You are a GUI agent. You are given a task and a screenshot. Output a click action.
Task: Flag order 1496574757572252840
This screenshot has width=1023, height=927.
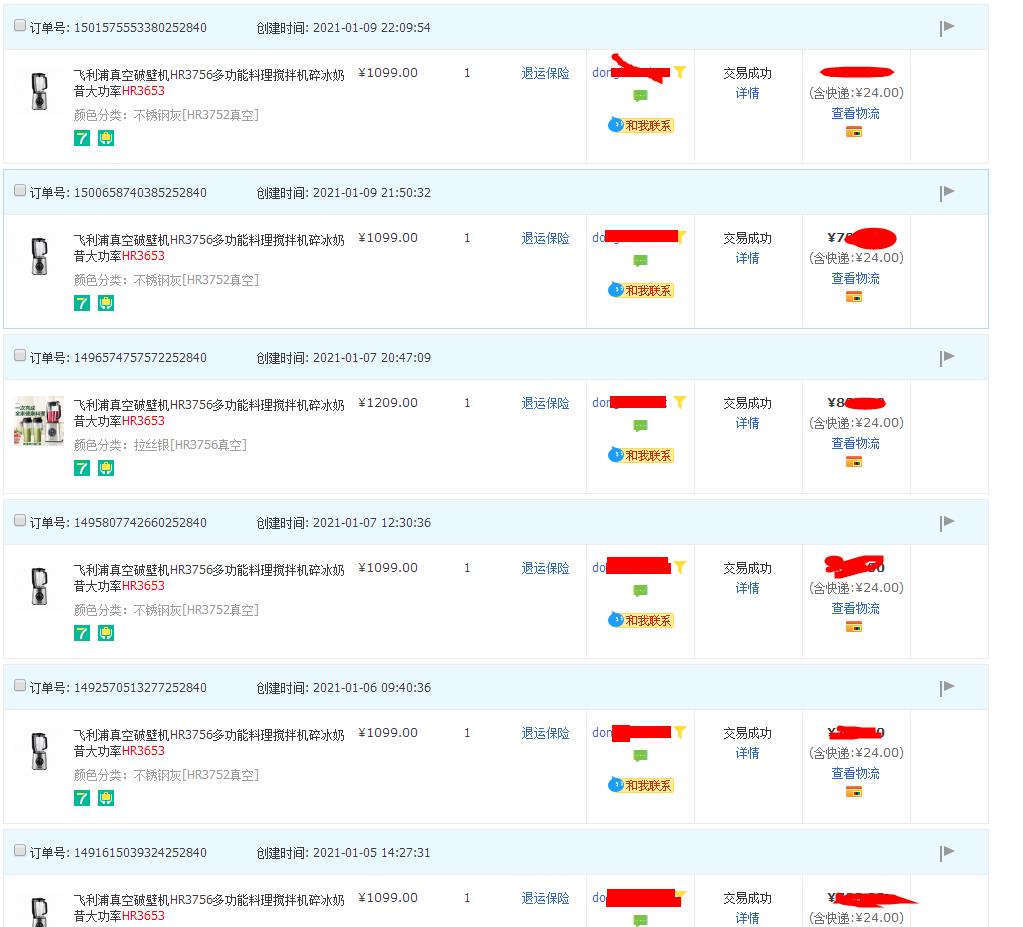(947, 358)
